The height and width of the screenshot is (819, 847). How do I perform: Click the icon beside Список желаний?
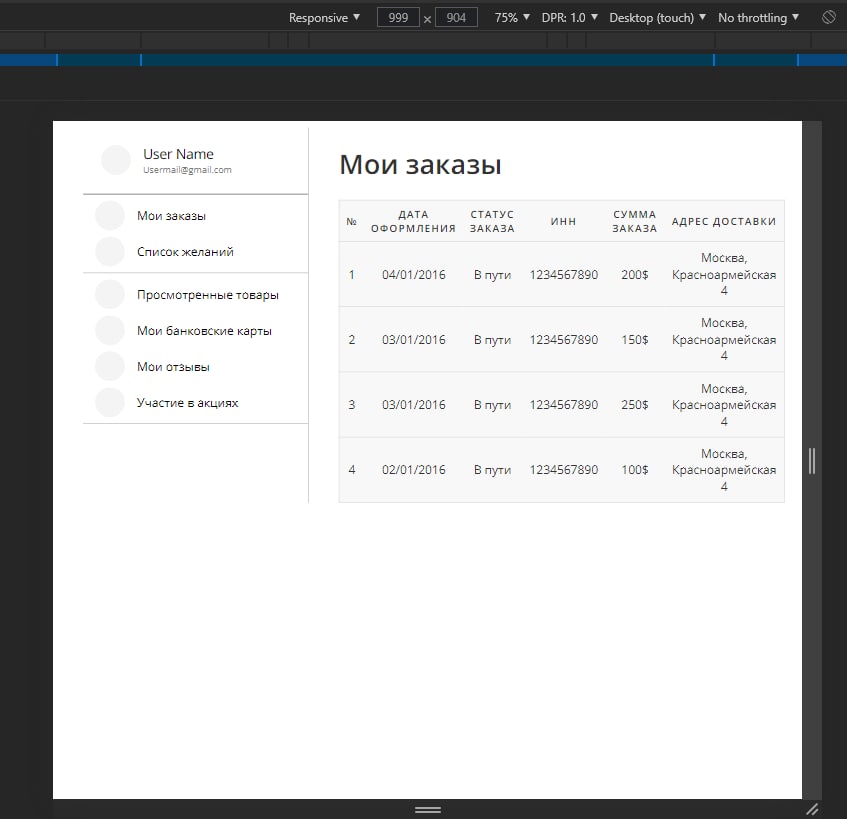tap(110, 252)
